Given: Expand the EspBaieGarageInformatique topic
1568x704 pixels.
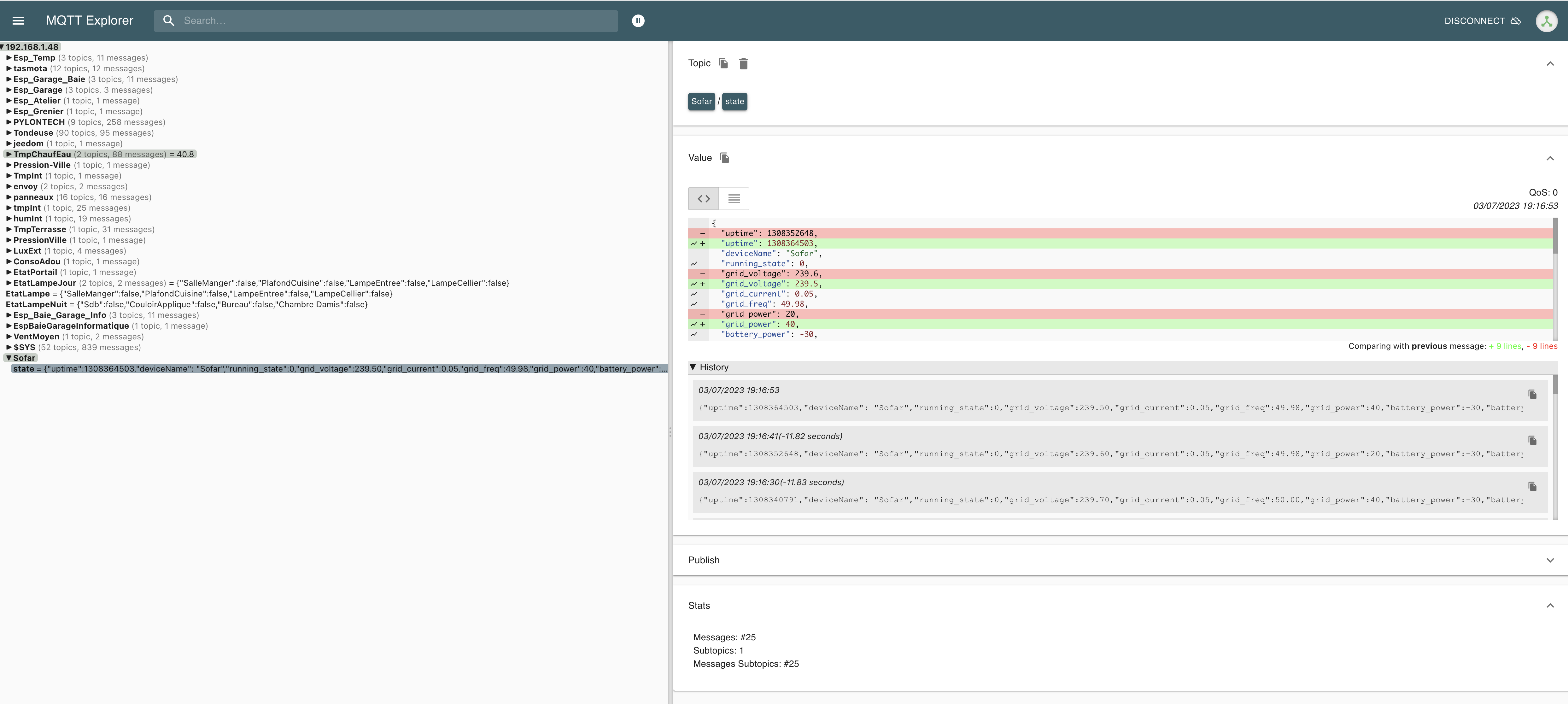Looking at the screenshot, I should click(9, 326).
